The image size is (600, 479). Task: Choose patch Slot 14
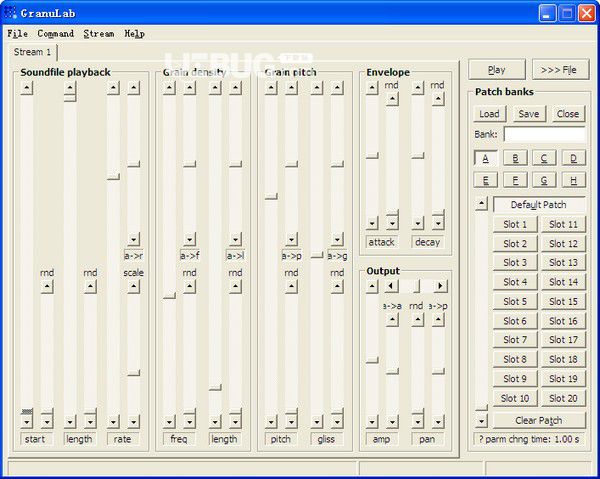[563, 282]
